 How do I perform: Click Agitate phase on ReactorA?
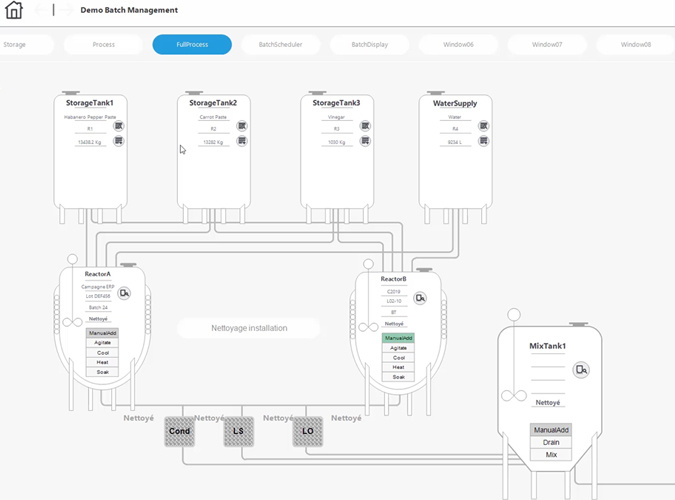(x=102, y=342)
